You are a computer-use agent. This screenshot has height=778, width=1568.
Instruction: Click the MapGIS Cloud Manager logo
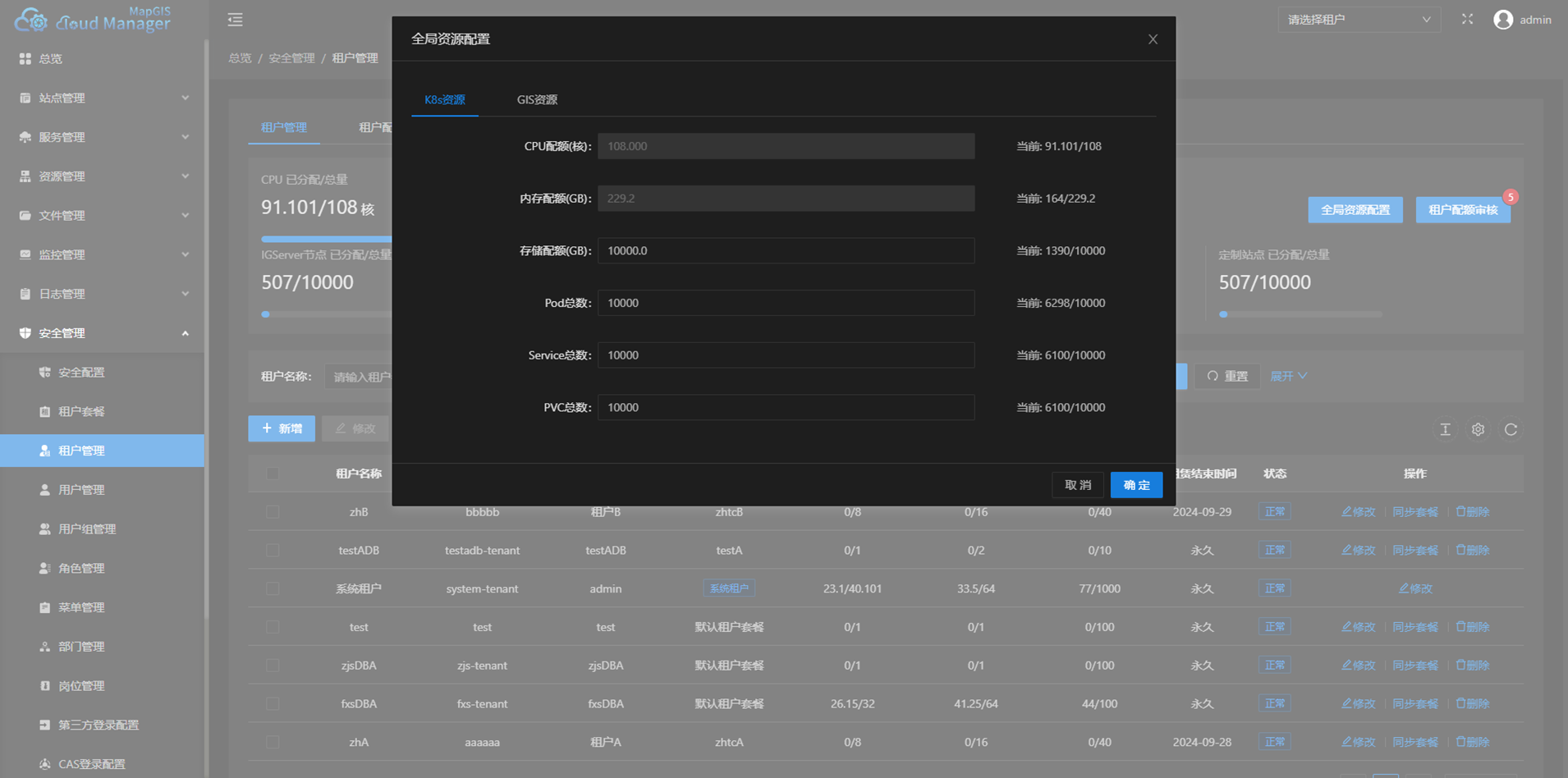(93, 20)
